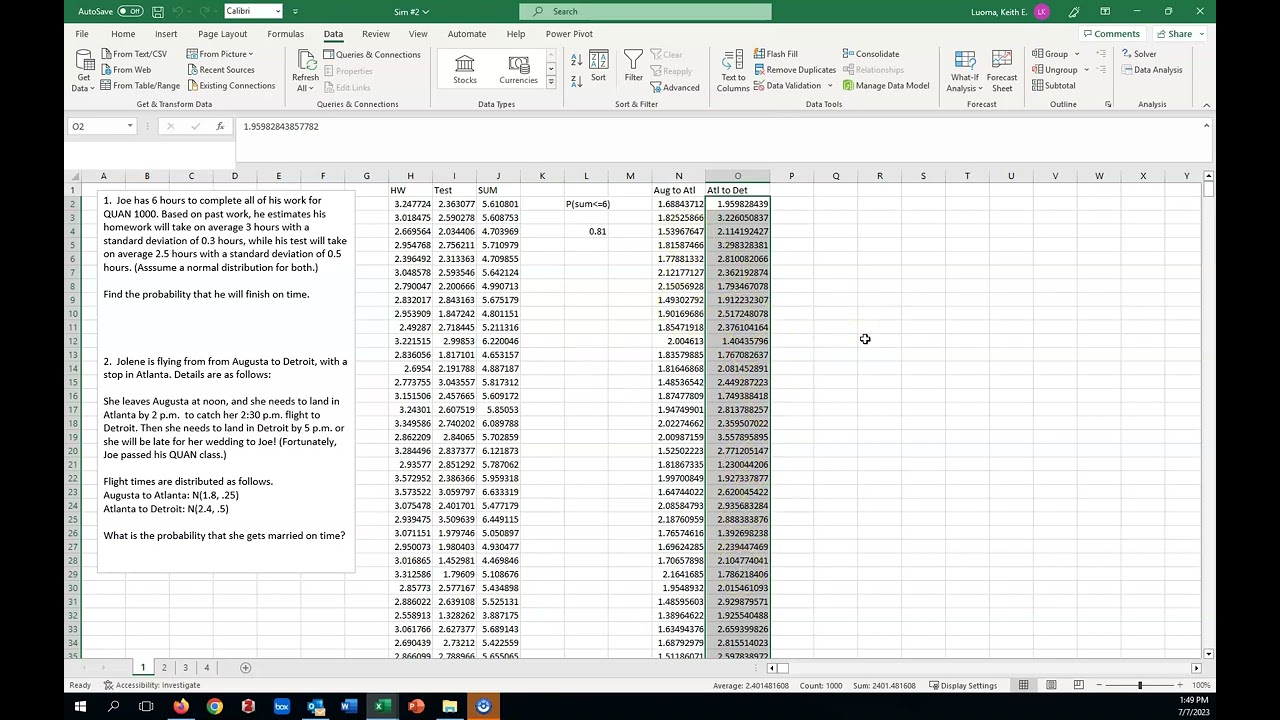Switch to Normal view
Viewport: 1280px width, 720px height.
click(x=1024, y=685)
